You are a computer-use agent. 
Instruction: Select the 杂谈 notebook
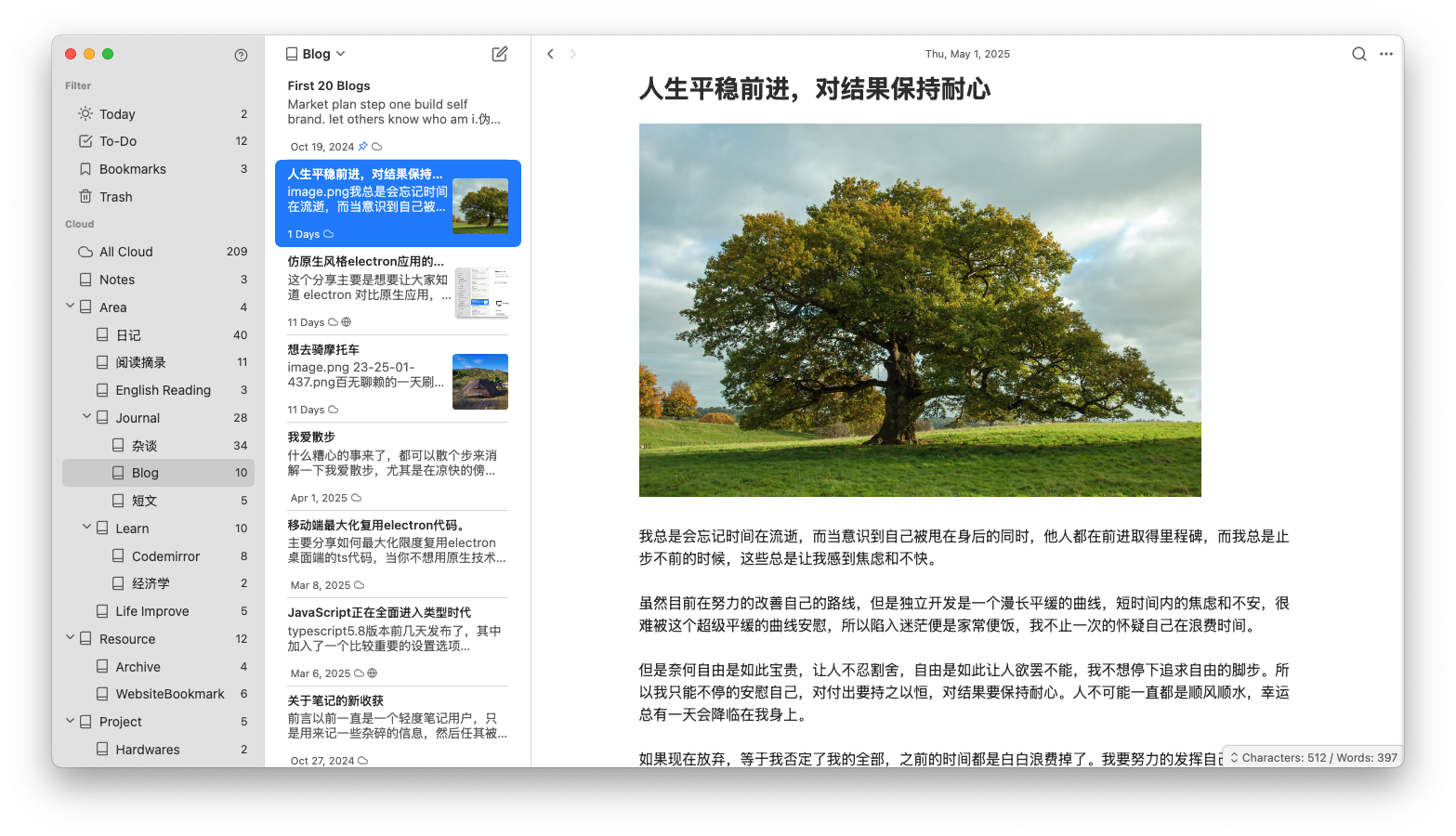tap(158, 445)
